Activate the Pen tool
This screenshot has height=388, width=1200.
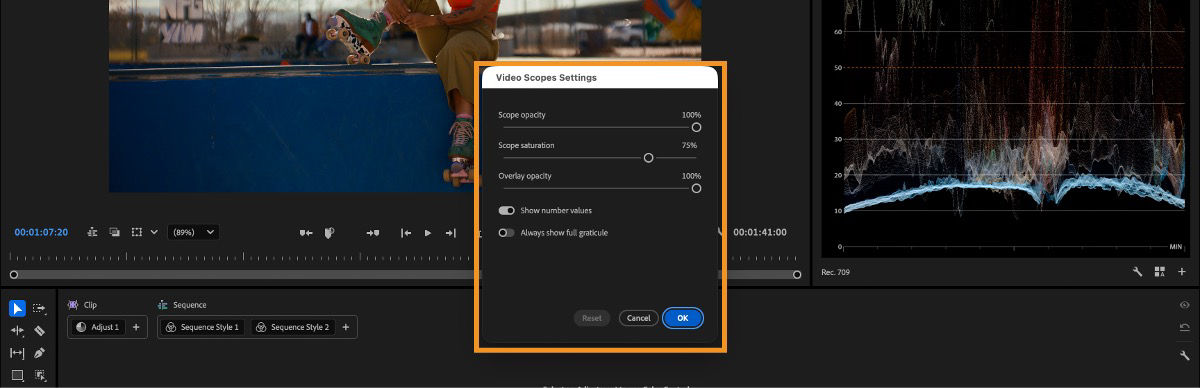click(40, 353)
